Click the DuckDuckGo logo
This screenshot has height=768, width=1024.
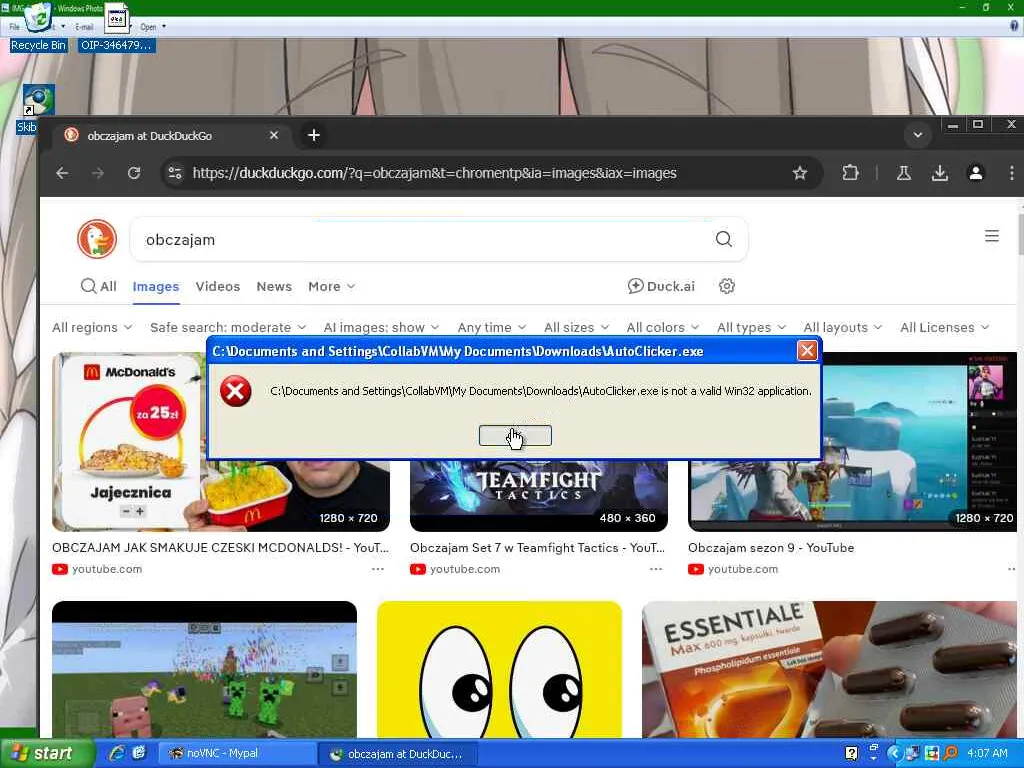[97, 239]
